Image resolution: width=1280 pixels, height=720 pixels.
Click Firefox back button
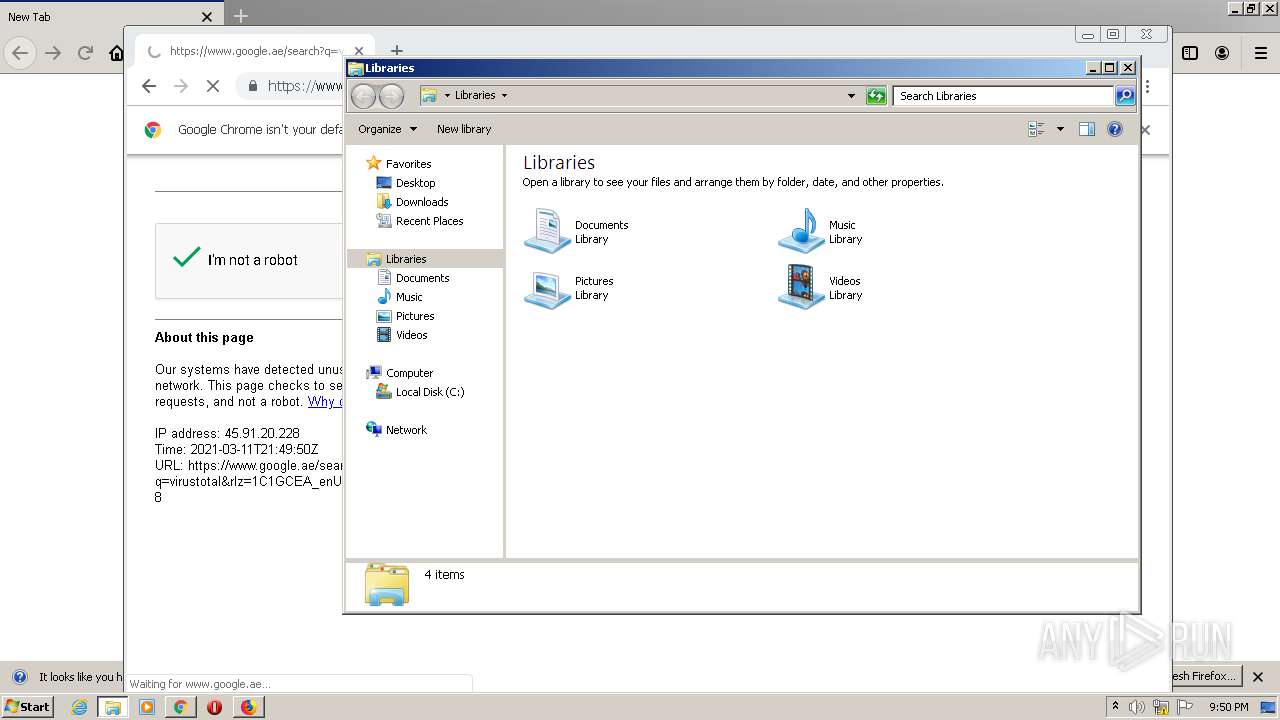click(x=20, y=53)
